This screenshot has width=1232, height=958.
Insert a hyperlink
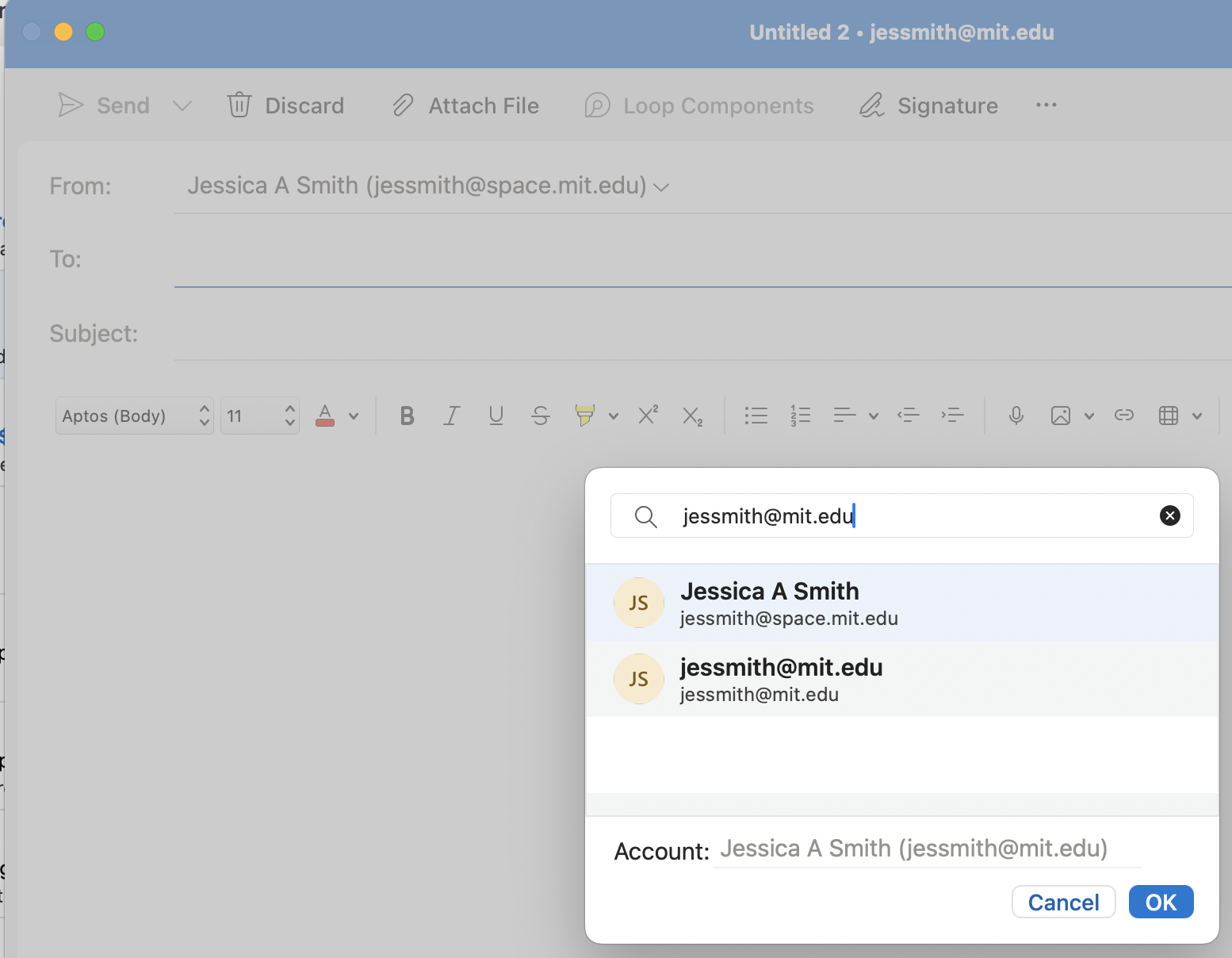[1124, 415]
